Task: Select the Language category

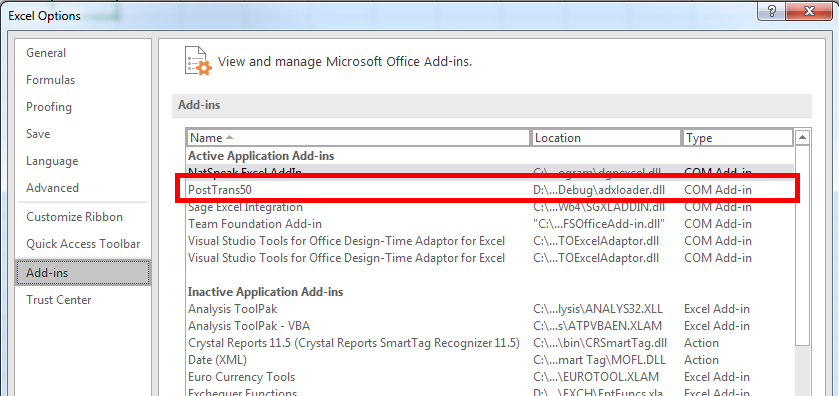Action: (52, 161)
